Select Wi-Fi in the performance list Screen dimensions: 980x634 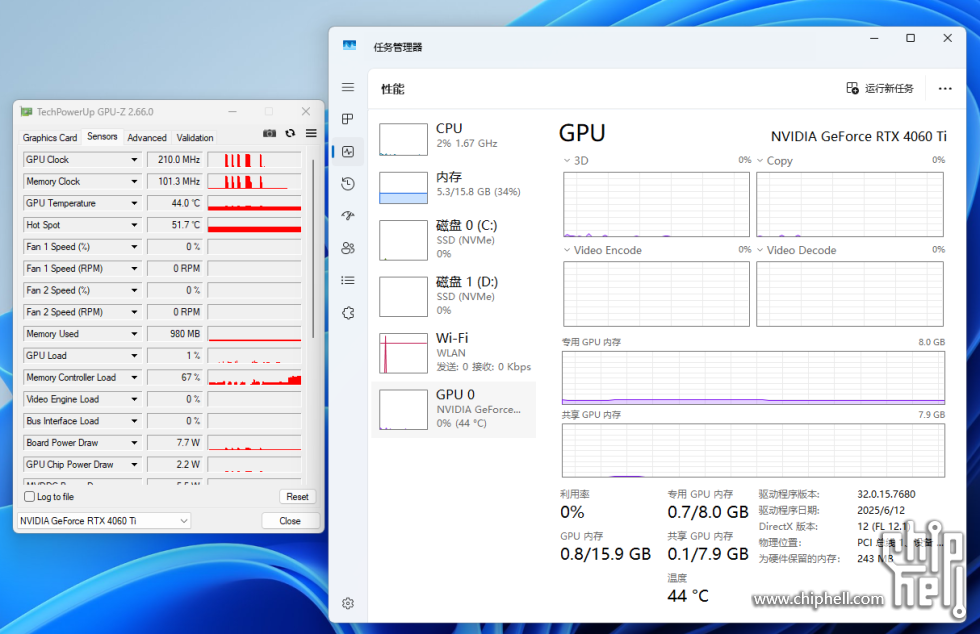click(x=454, y=352)
